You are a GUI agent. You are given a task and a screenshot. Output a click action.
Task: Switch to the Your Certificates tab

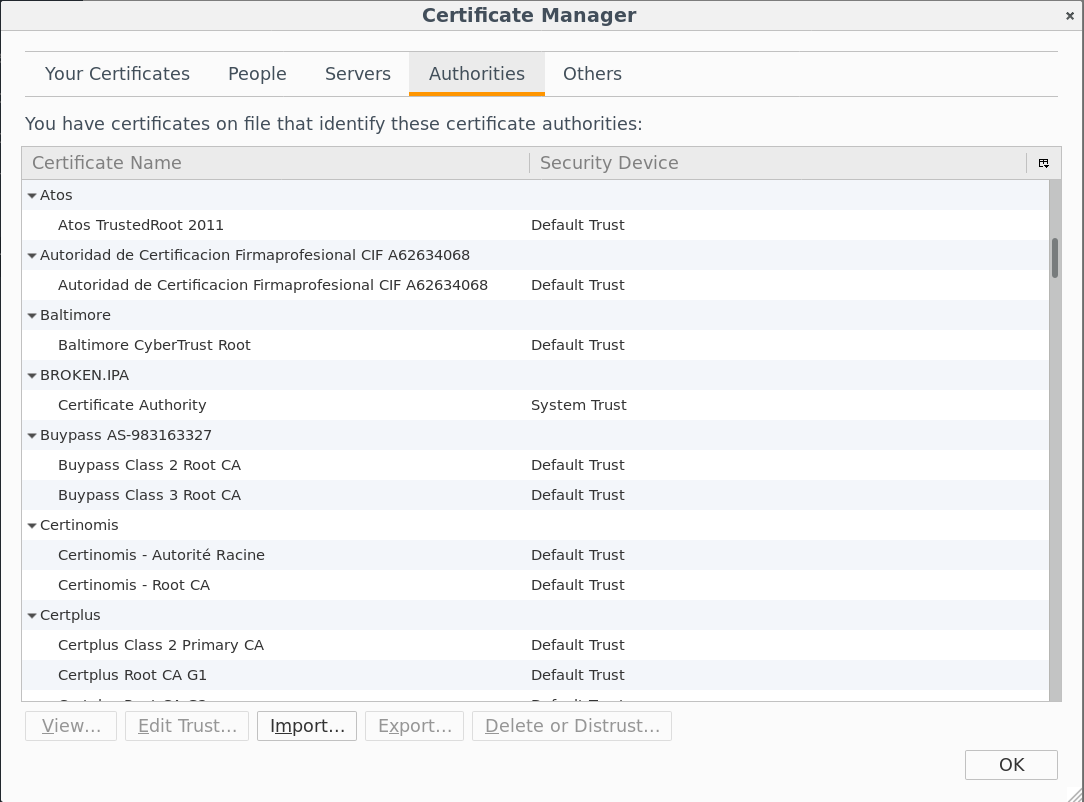pyautogui.click(x=118, y=74)
